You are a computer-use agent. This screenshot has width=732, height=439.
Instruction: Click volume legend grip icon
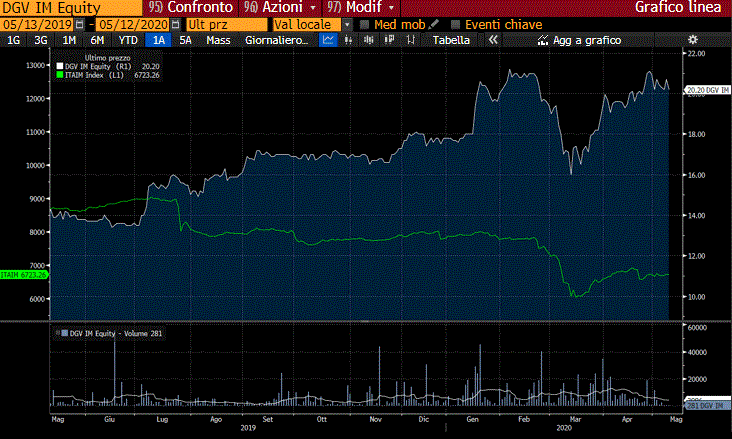point(57,333)
